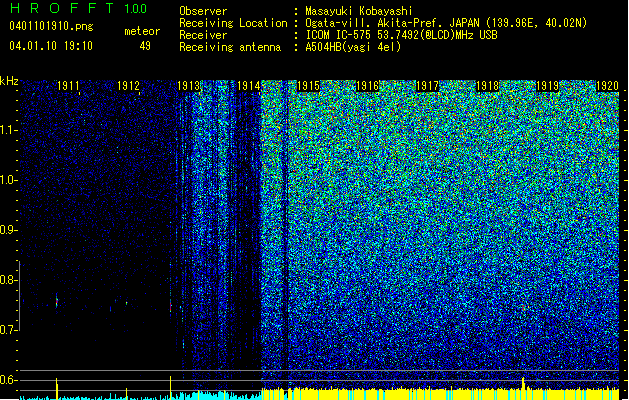The width and height of the screenshot is (629, 400).
Task: Click the filename 0401101910.png
Action: click(51, 26)
